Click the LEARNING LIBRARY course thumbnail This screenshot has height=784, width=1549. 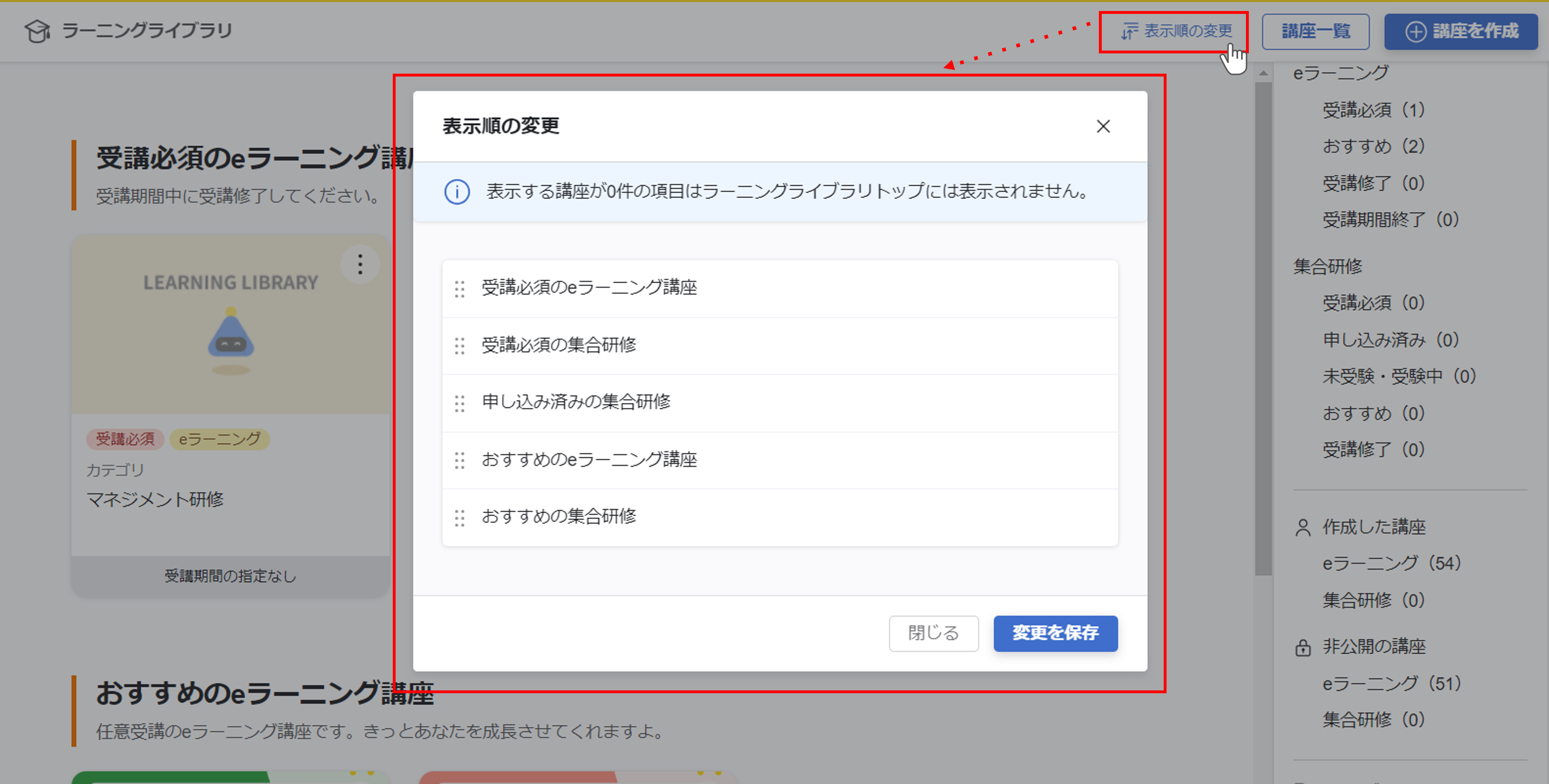point(231,325)
